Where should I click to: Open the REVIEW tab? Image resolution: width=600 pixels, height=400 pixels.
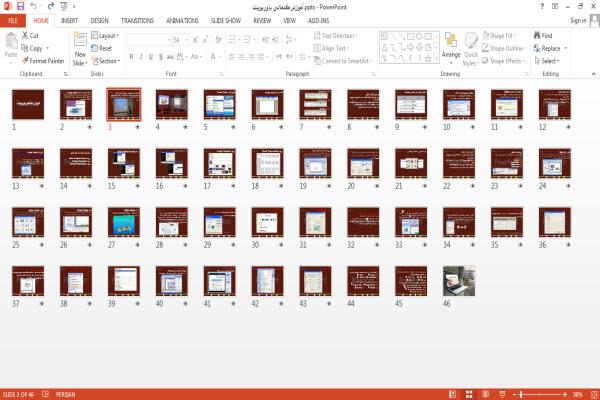[x=262, y=21]
